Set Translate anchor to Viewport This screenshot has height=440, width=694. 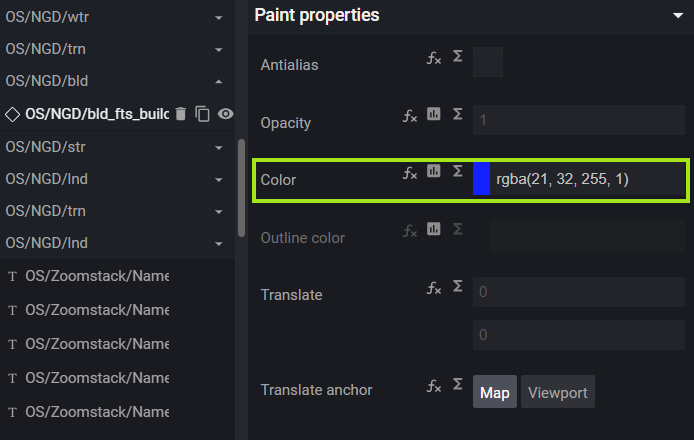(x=558, y=393)
